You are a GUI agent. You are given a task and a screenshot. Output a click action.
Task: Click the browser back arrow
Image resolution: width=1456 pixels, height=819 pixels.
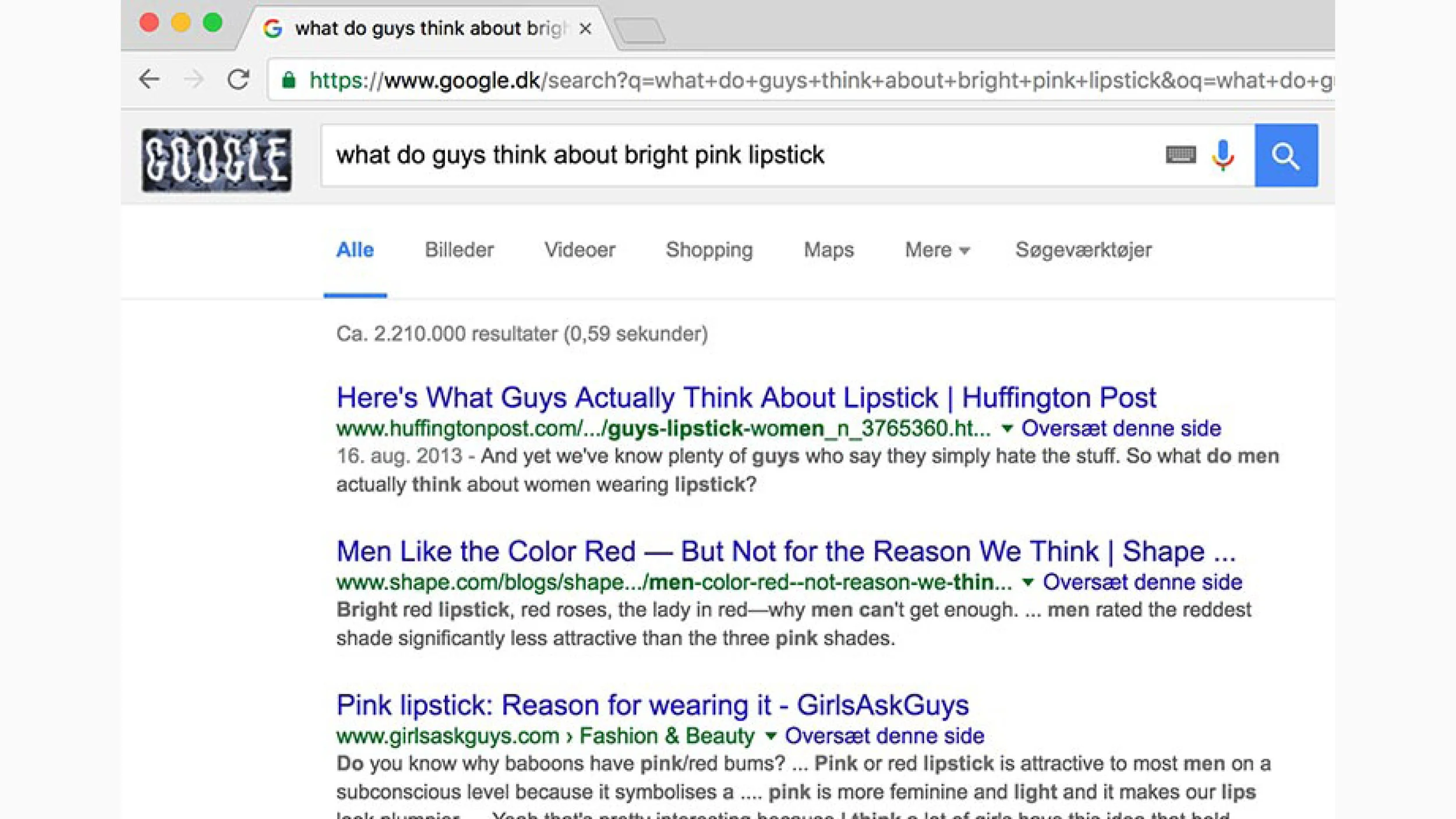coord(150,79)
